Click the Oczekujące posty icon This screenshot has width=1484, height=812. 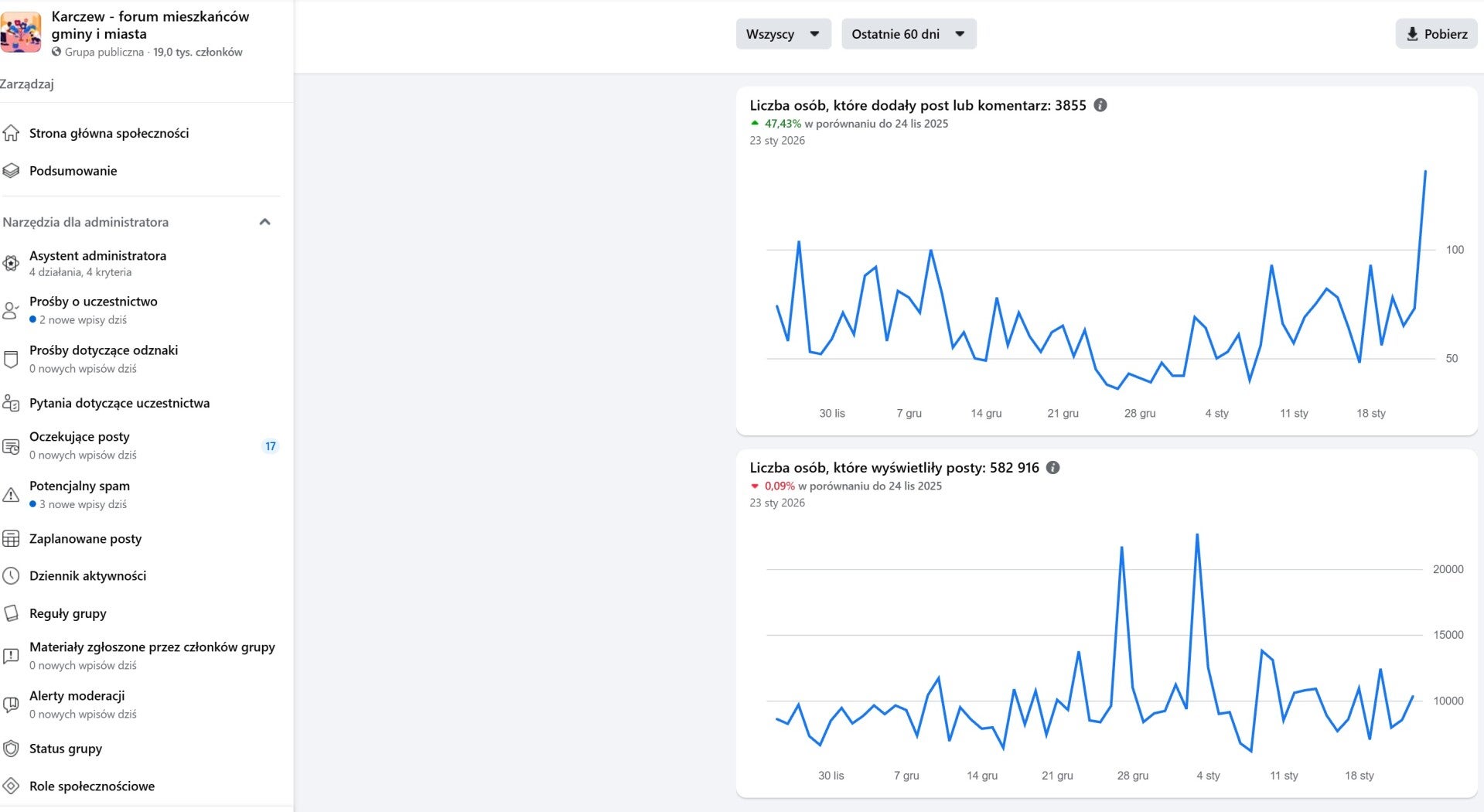tap(11, 446)
